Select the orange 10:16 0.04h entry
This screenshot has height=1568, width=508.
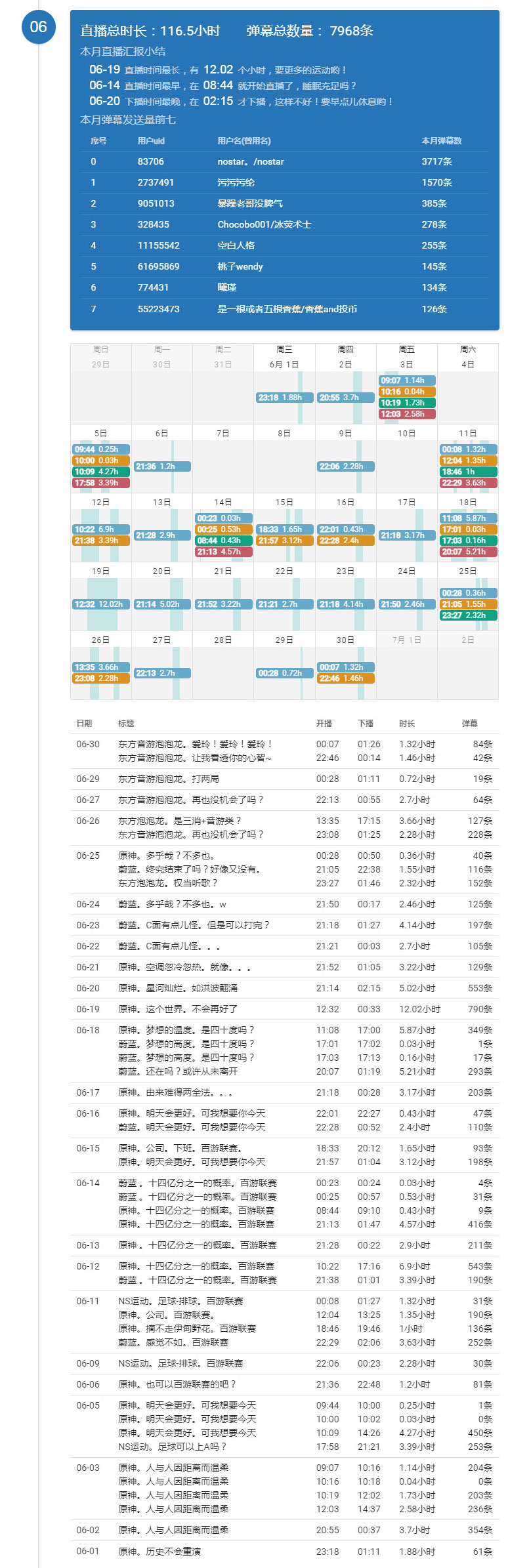pyautogui.click(x=407, y=392)
